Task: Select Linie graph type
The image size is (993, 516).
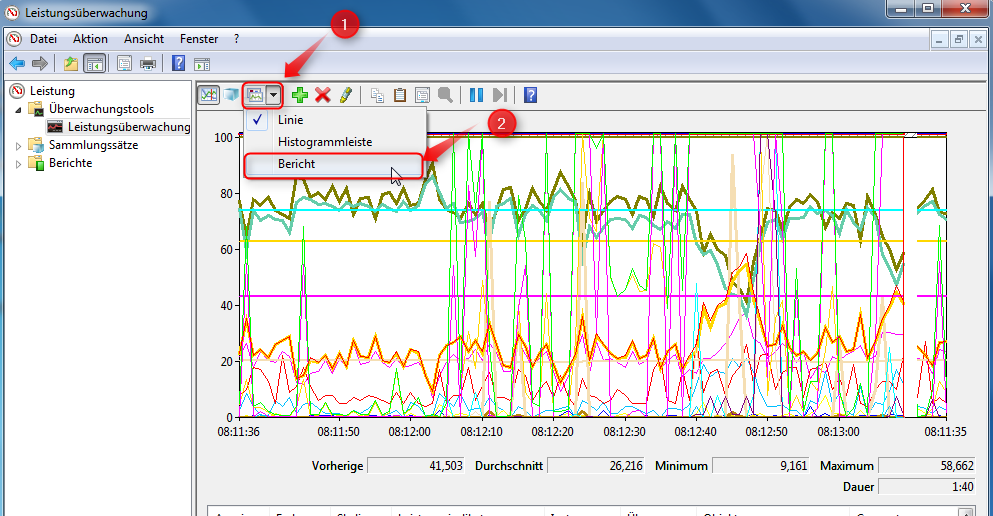Action: click(x=334, y=120)
